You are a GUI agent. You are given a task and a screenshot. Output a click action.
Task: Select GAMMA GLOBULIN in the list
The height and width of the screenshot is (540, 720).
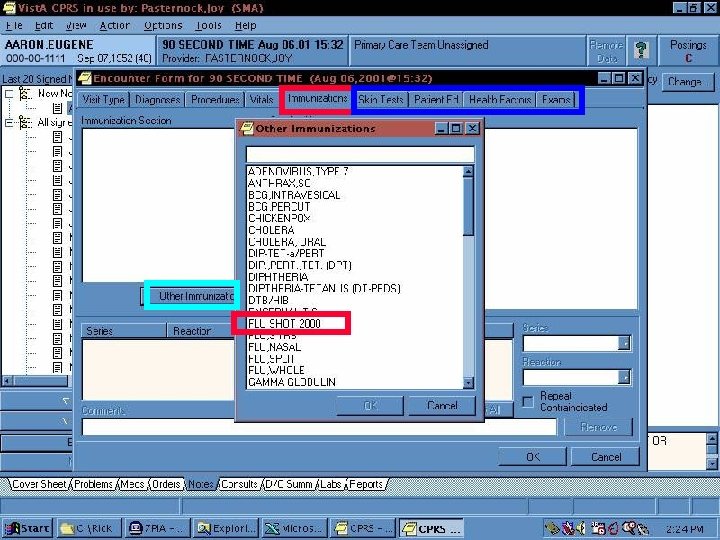point(292,382)
